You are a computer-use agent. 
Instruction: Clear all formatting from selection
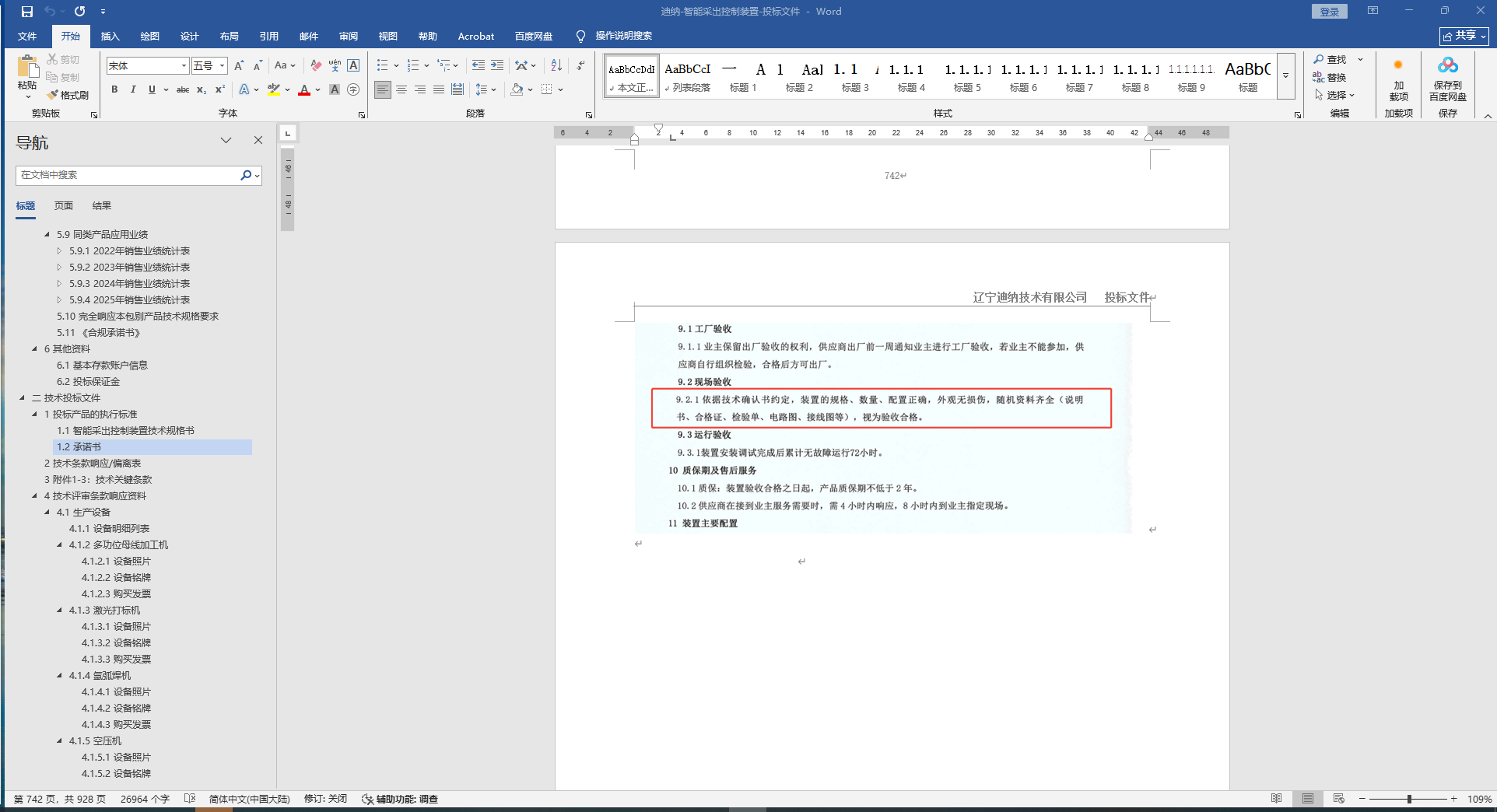[x=315, y=66]
